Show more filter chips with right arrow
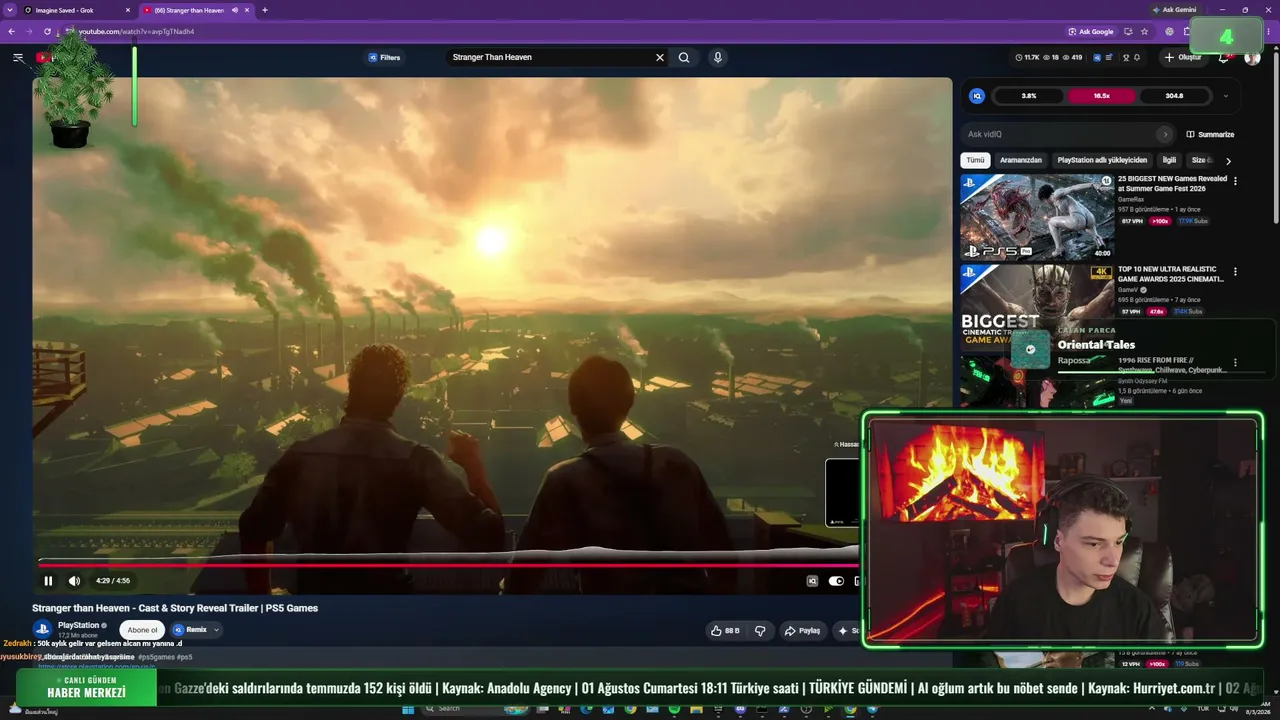This screenshot has height=720, width=1280. (1228, 161)
